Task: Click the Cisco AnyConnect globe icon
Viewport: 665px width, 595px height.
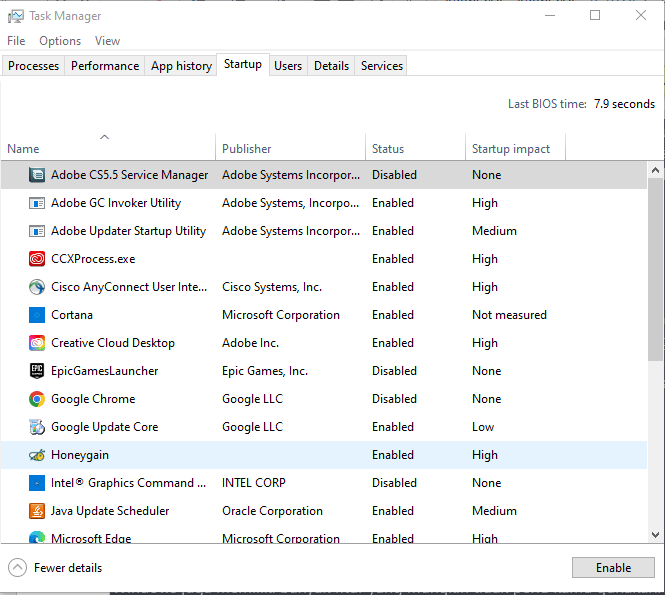Action: pyautogui.click(x=37, y=287)
